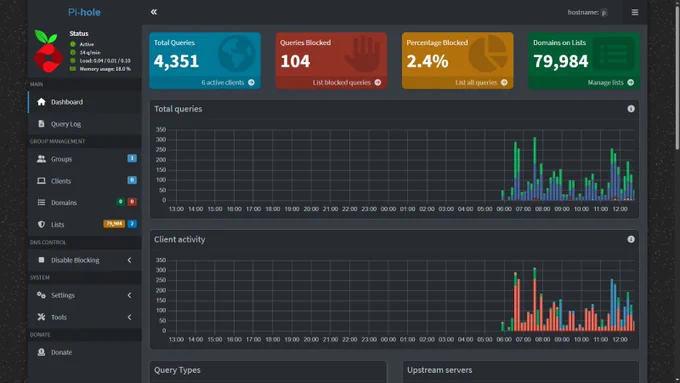Click the Active status text
Image resolution: width=680 pixels, height=383 pixels.
(x=86, y=44)
